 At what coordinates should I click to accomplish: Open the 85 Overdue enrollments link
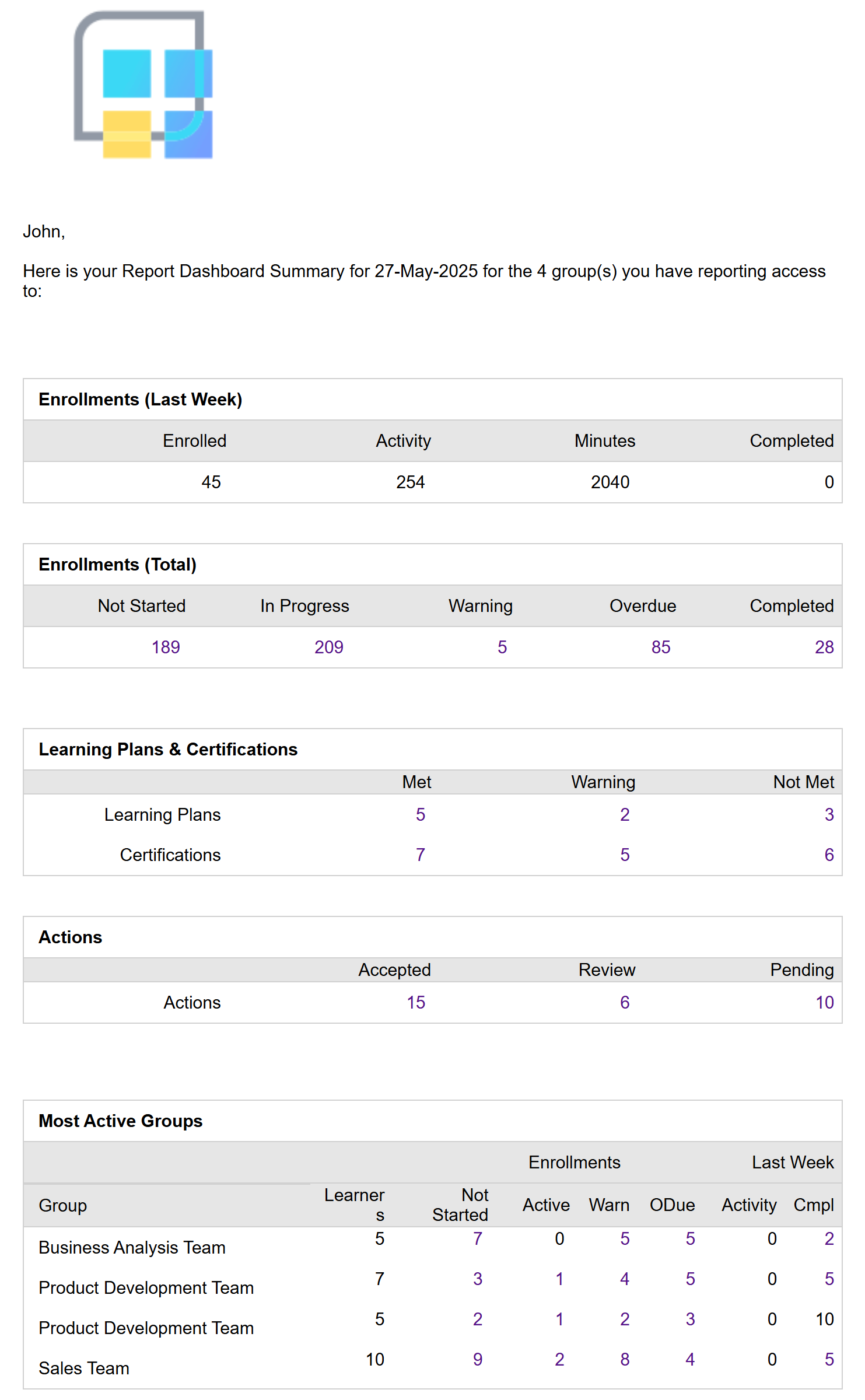coord(661,647)
